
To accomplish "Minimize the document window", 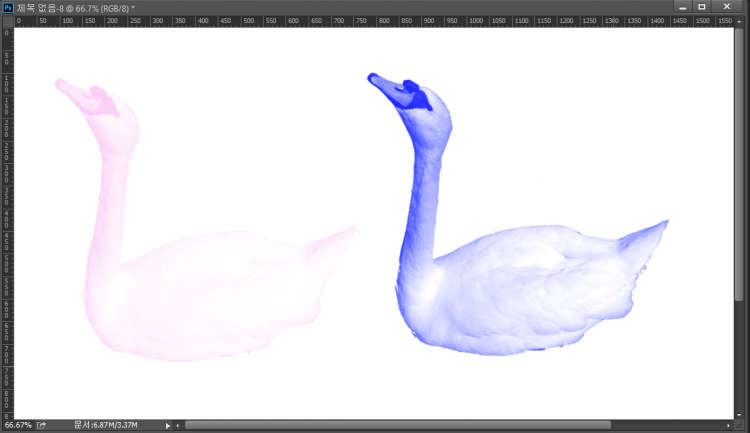I will click(681, 7).
